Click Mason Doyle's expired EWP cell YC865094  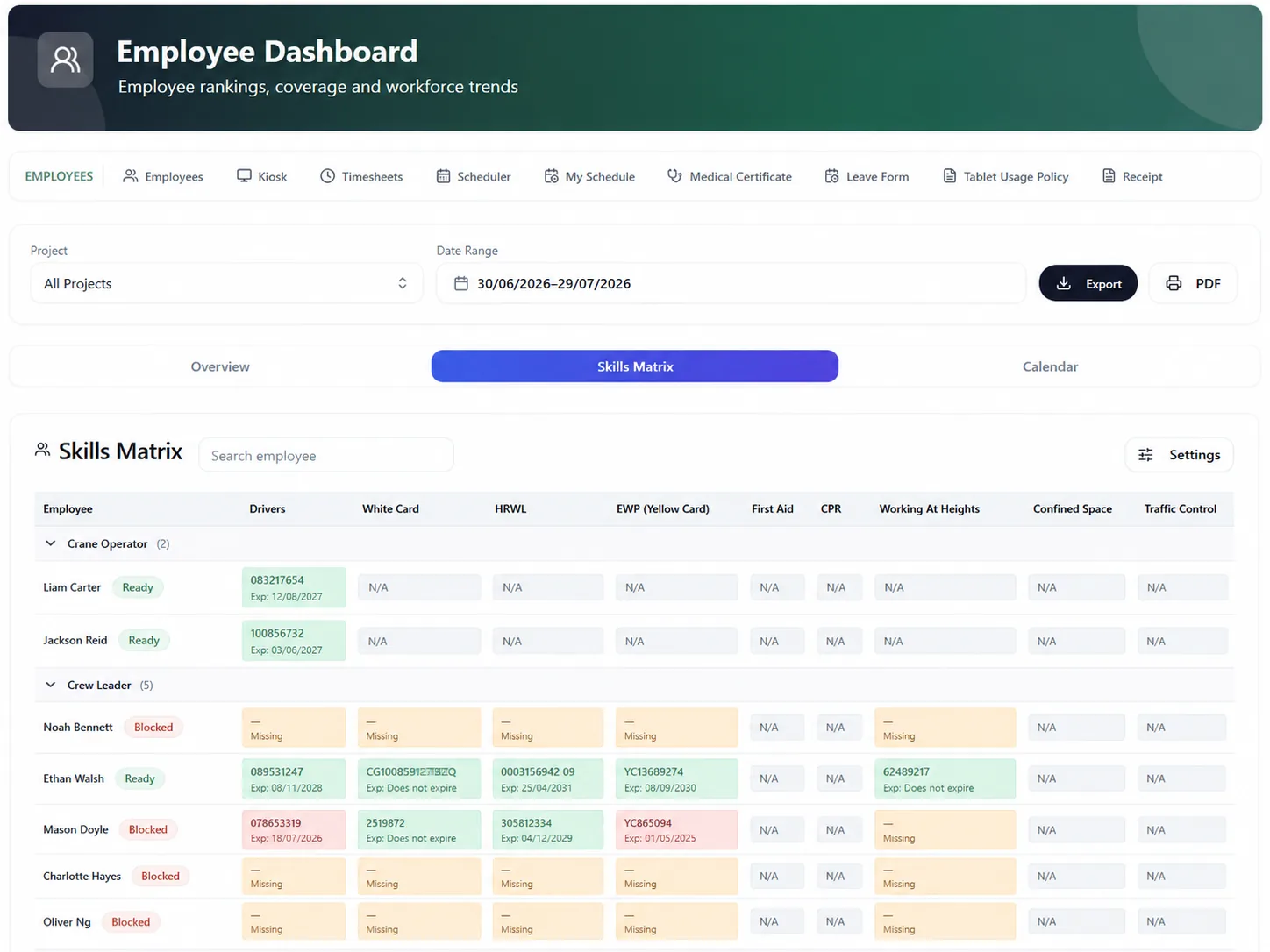tap(676, 829)
